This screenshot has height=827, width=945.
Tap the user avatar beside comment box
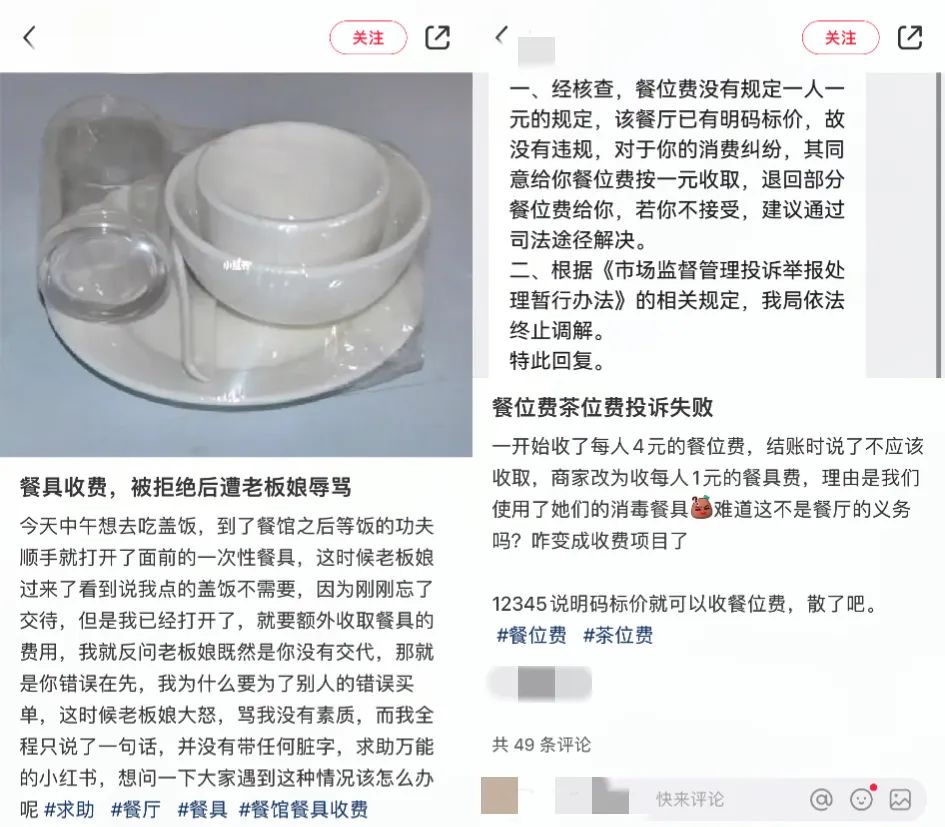500,796
